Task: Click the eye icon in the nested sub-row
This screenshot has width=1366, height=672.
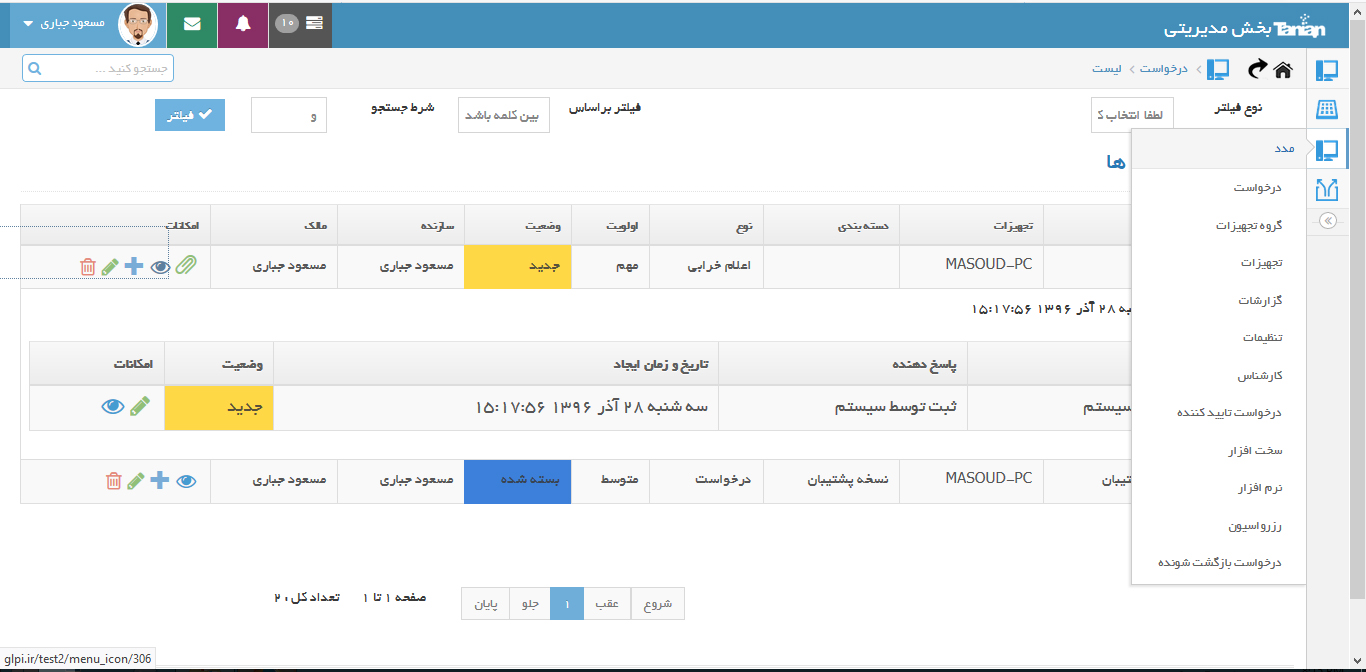Action: tap(113, 407)
